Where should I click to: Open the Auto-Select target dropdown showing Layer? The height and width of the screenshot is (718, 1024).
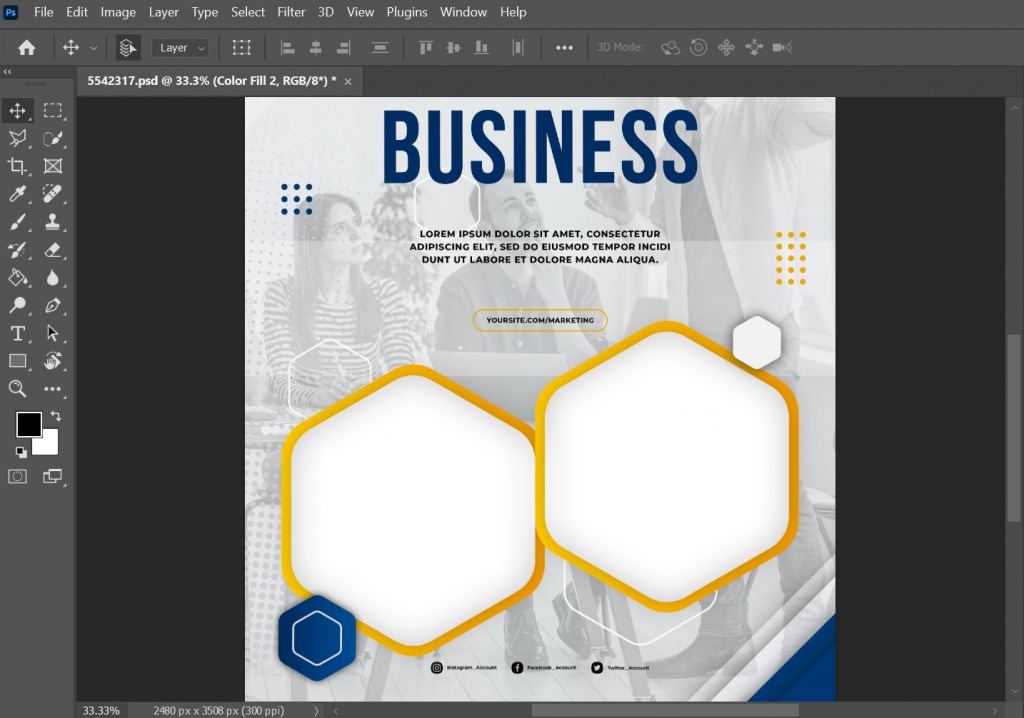[180, 47]
